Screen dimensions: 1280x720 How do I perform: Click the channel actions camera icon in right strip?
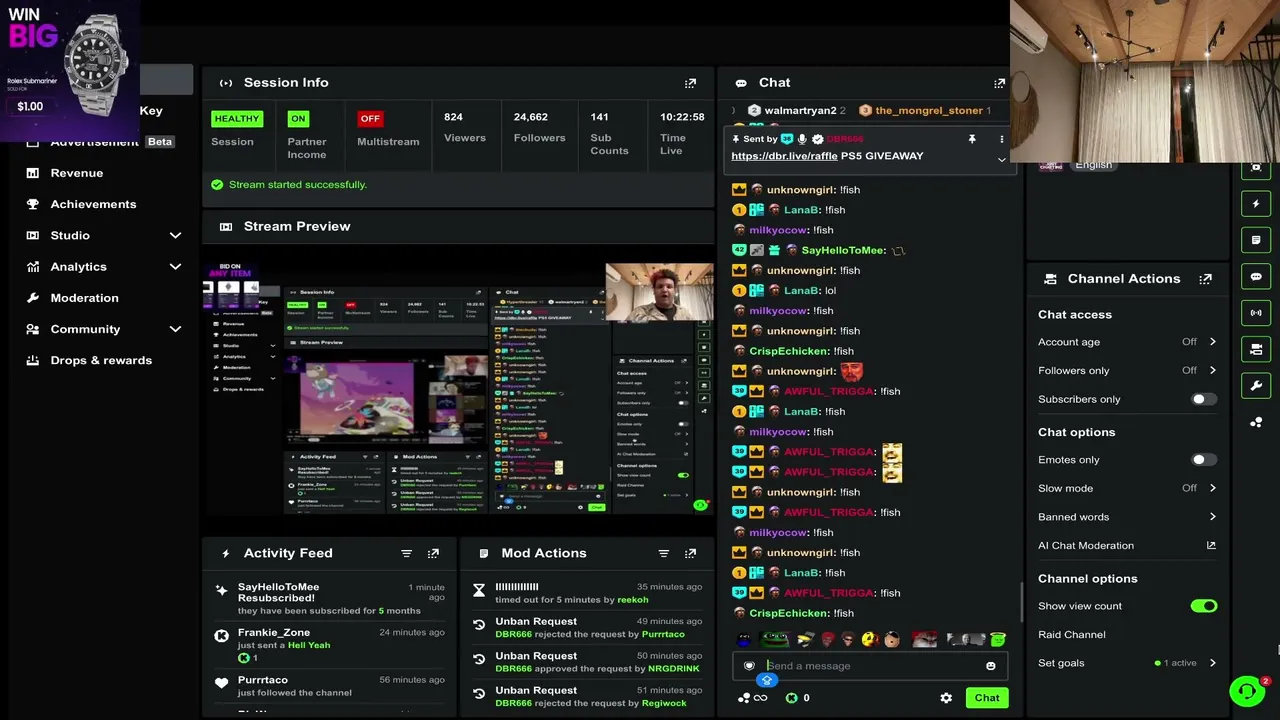click(x=1256, y=349)
